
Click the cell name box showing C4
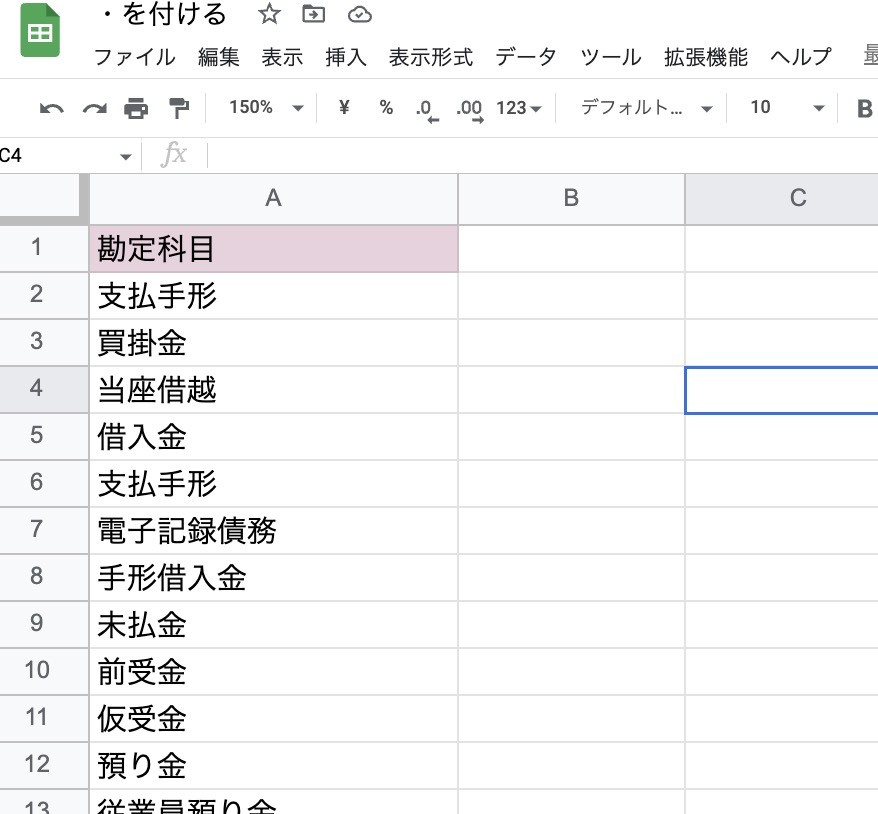click(60, 156)
